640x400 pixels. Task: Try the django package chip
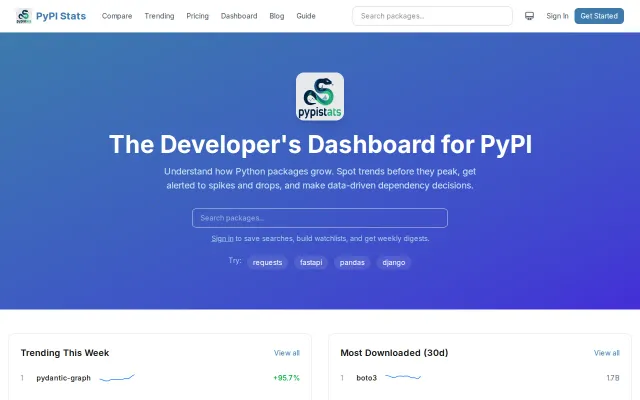[393, 262]
